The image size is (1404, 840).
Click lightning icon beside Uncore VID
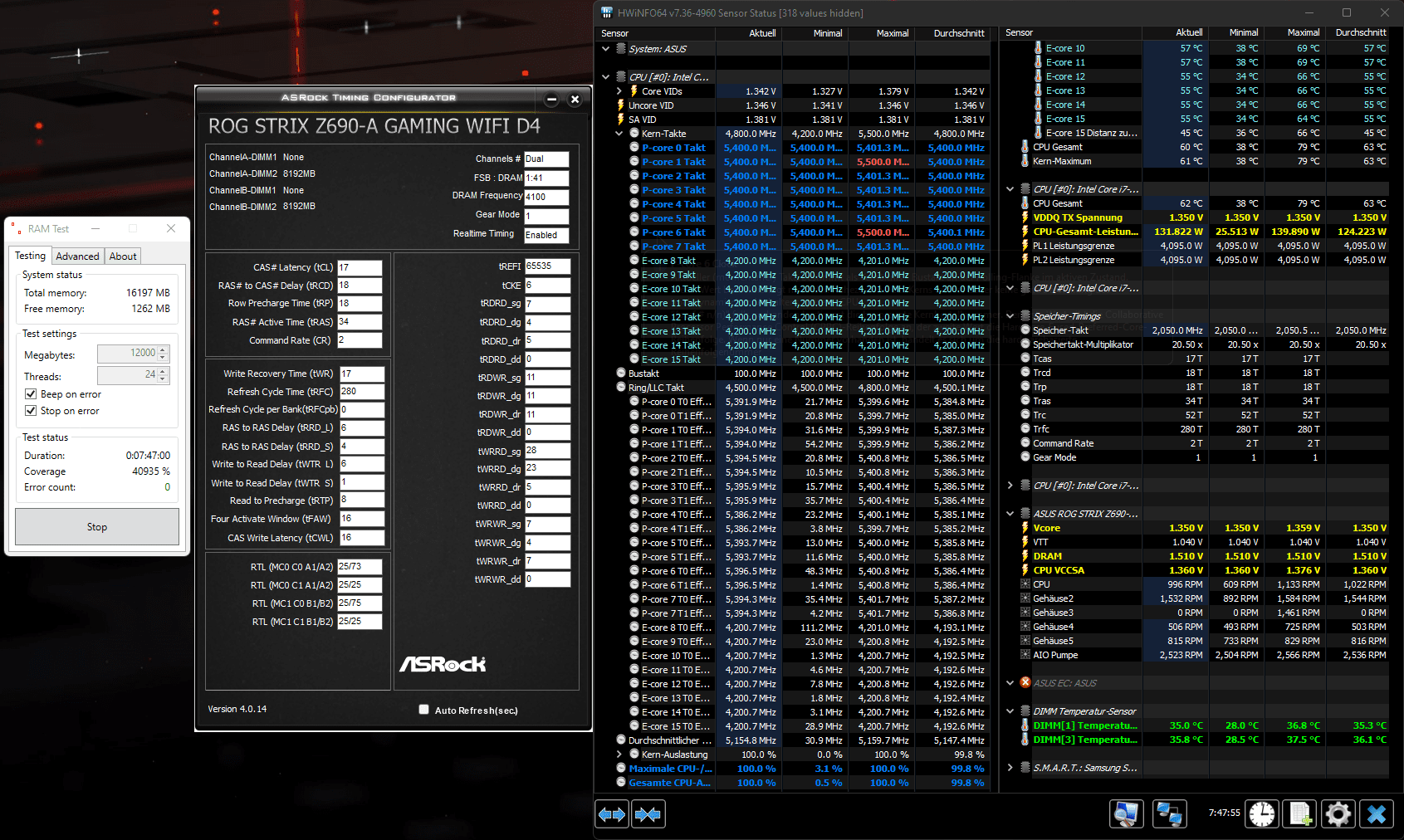(x=620, y=105)
